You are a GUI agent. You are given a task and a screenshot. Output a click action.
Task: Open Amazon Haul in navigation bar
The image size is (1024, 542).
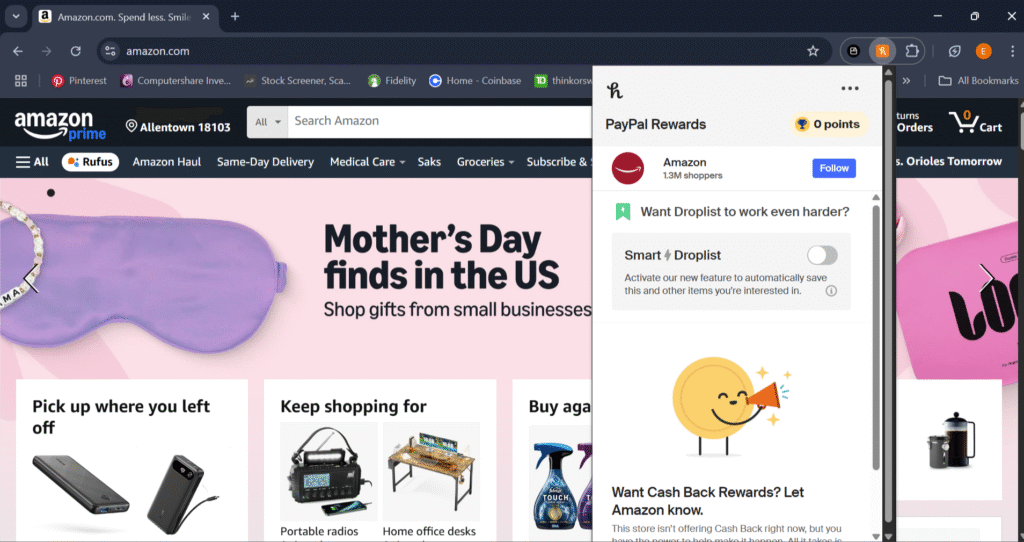click(167, 162)
